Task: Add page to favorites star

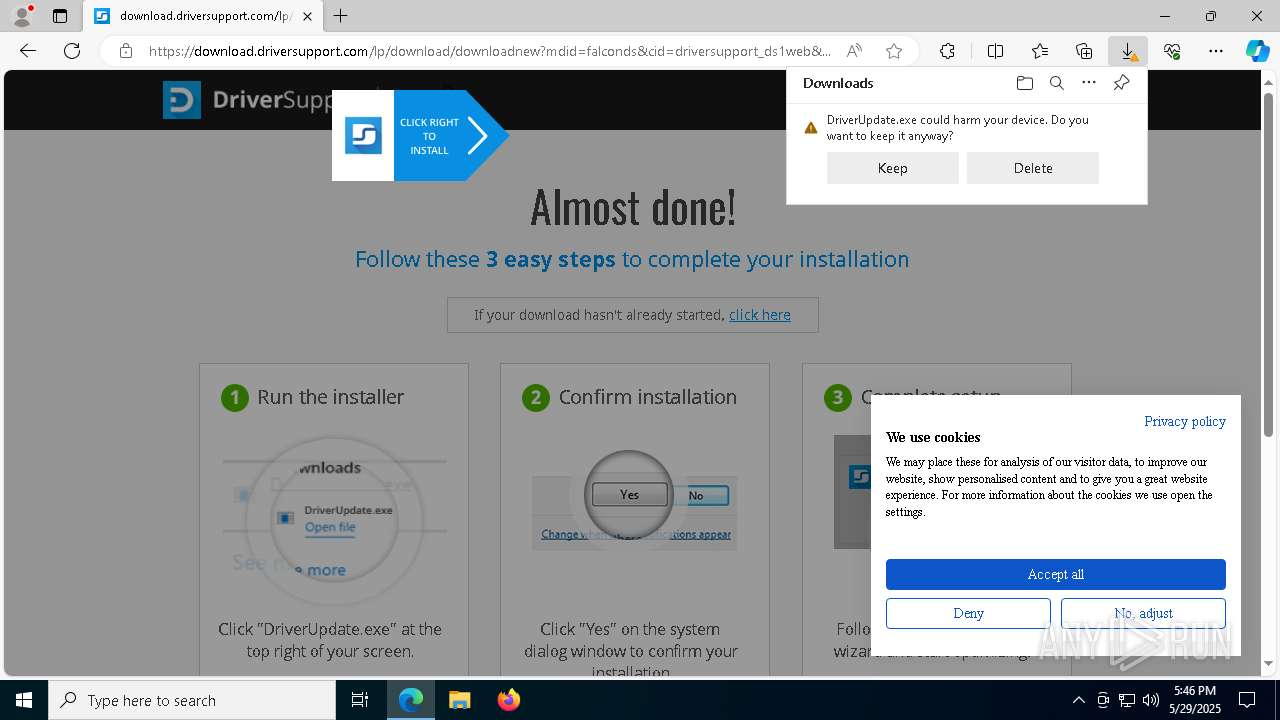Action: click(x=894, y=51)
